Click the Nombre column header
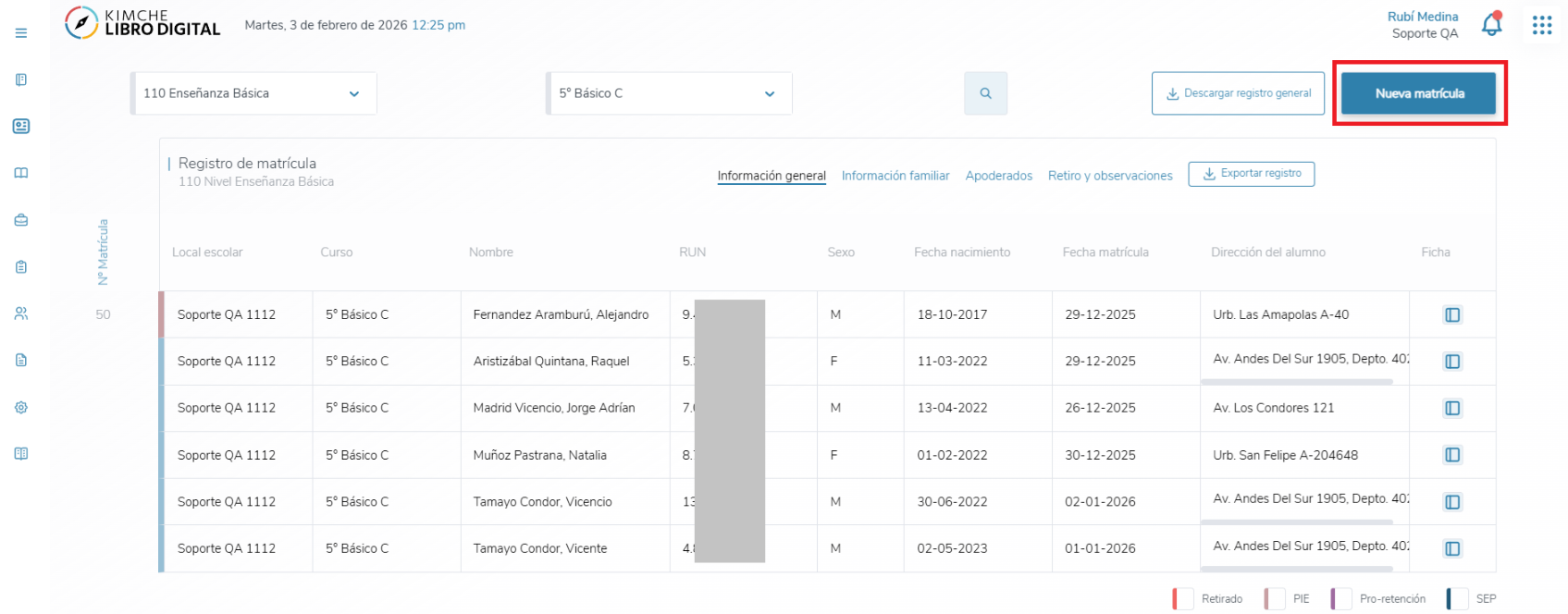 pyautogui.click(x=490, y=252)
